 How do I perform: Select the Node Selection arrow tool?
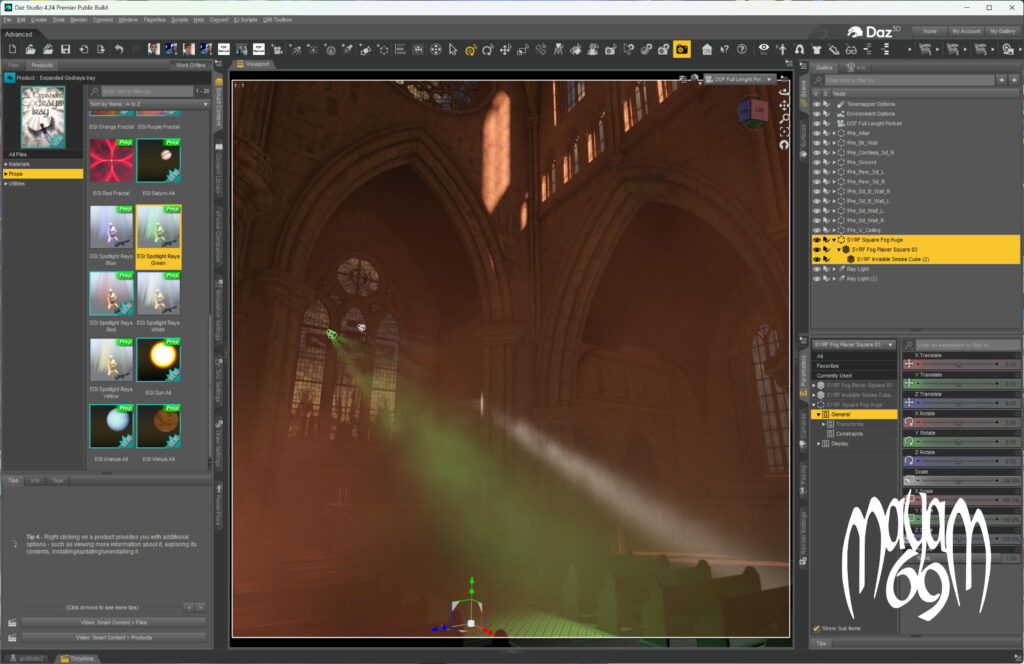(x=453, y=50)
